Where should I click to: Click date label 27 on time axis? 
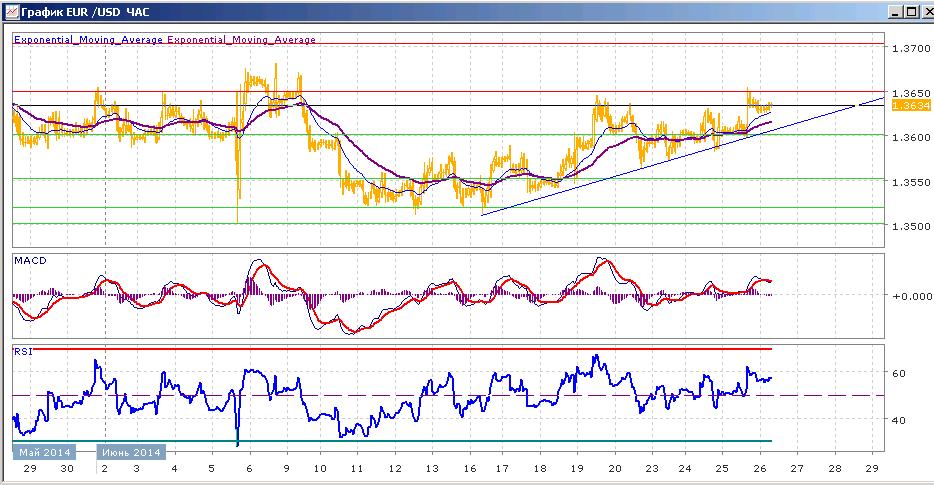click(797, 468)
